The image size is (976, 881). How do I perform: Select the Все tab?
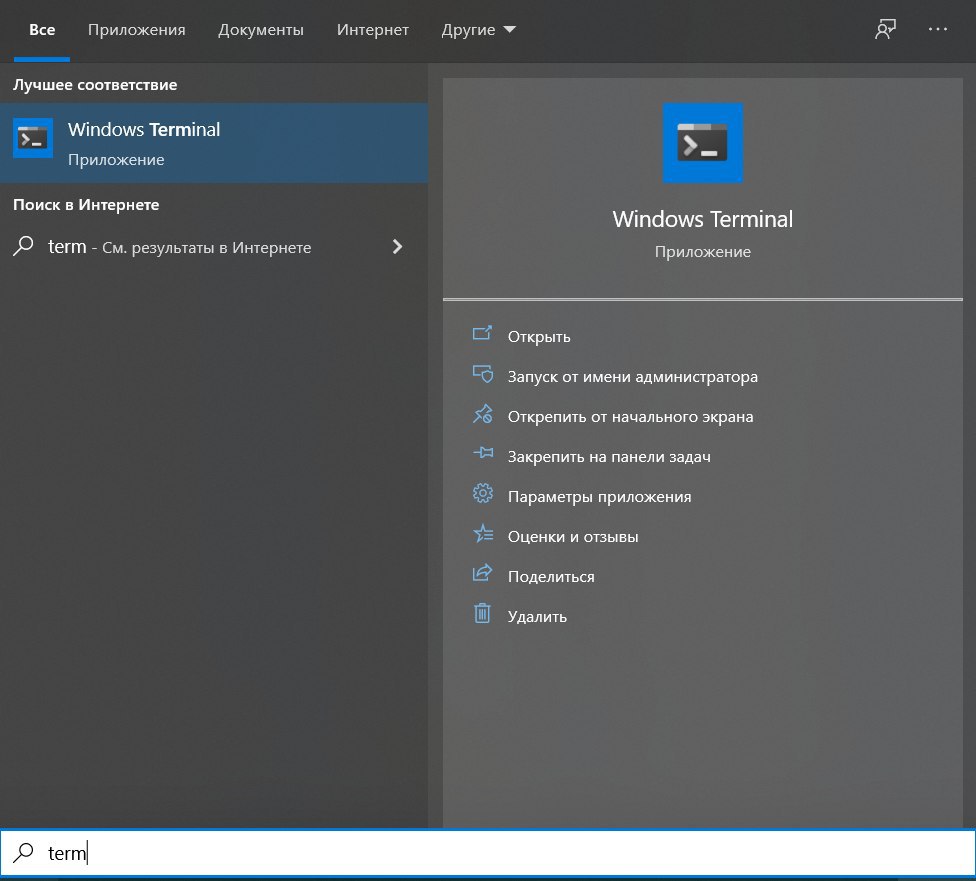coord(42,30)
